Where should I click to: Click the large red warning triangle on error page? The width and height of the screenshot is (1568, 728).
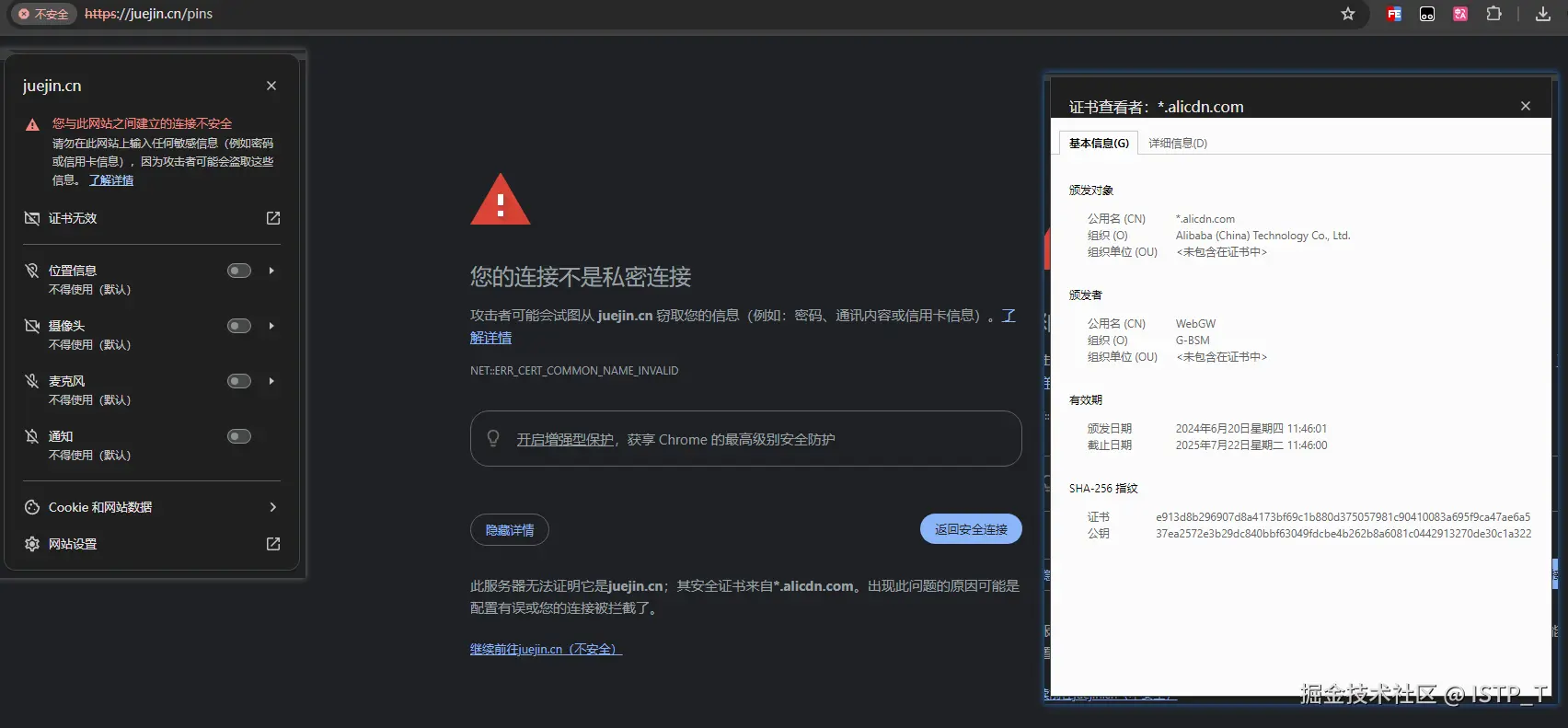pos(501,200)
